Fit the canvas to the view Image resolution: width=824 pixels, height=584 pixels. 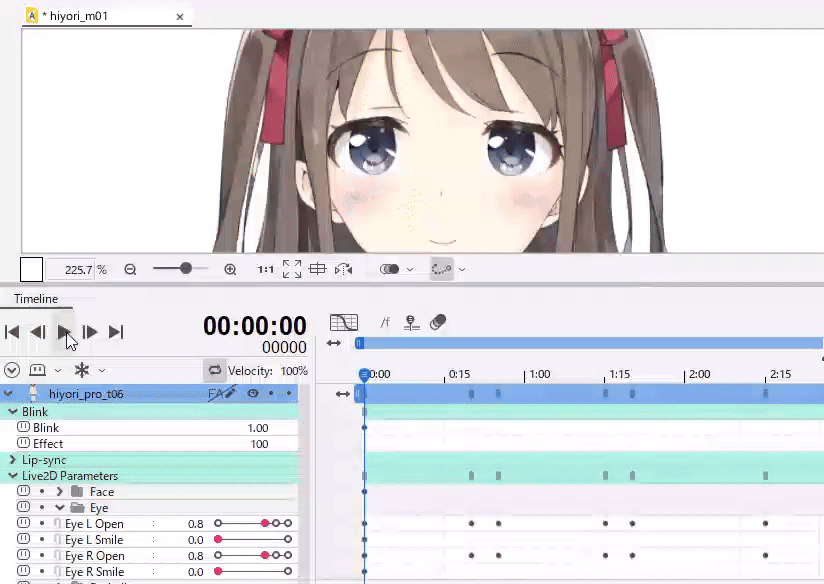click(x=292, y=269)
